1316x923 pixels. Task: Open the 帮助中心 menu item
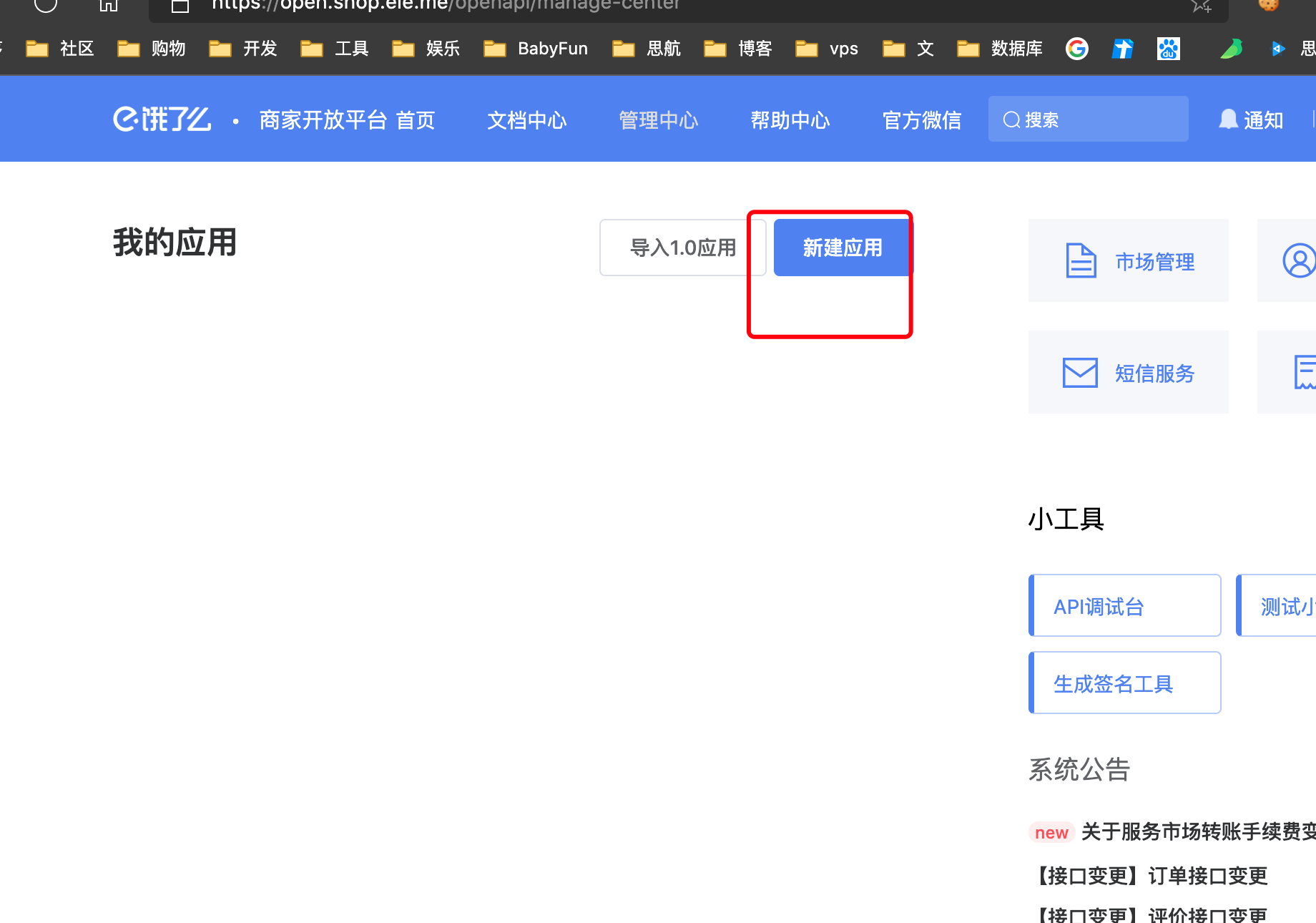pos(790,120)
